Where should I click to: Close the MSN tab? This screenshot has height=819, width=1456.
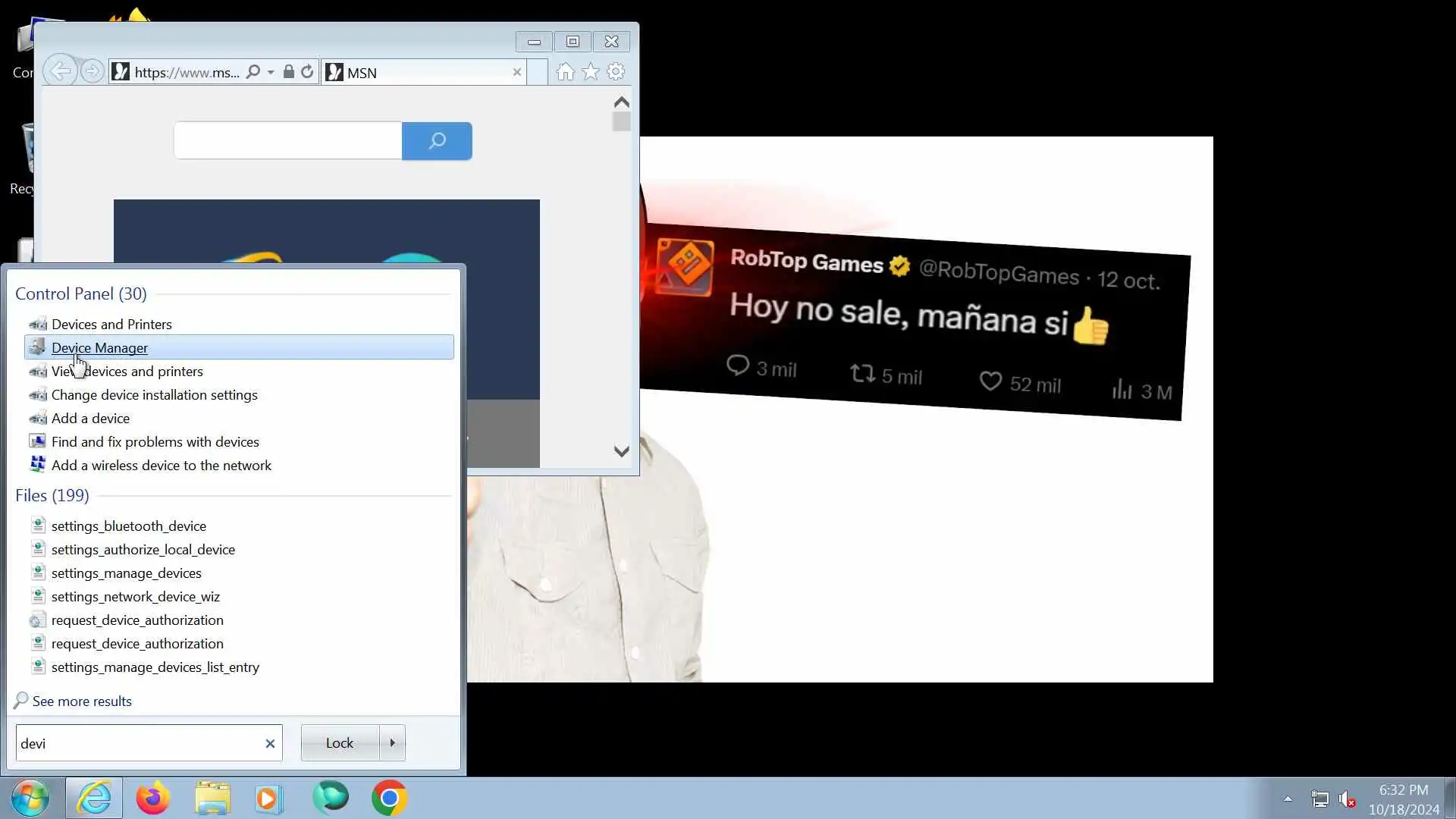(x=517, y=72)
